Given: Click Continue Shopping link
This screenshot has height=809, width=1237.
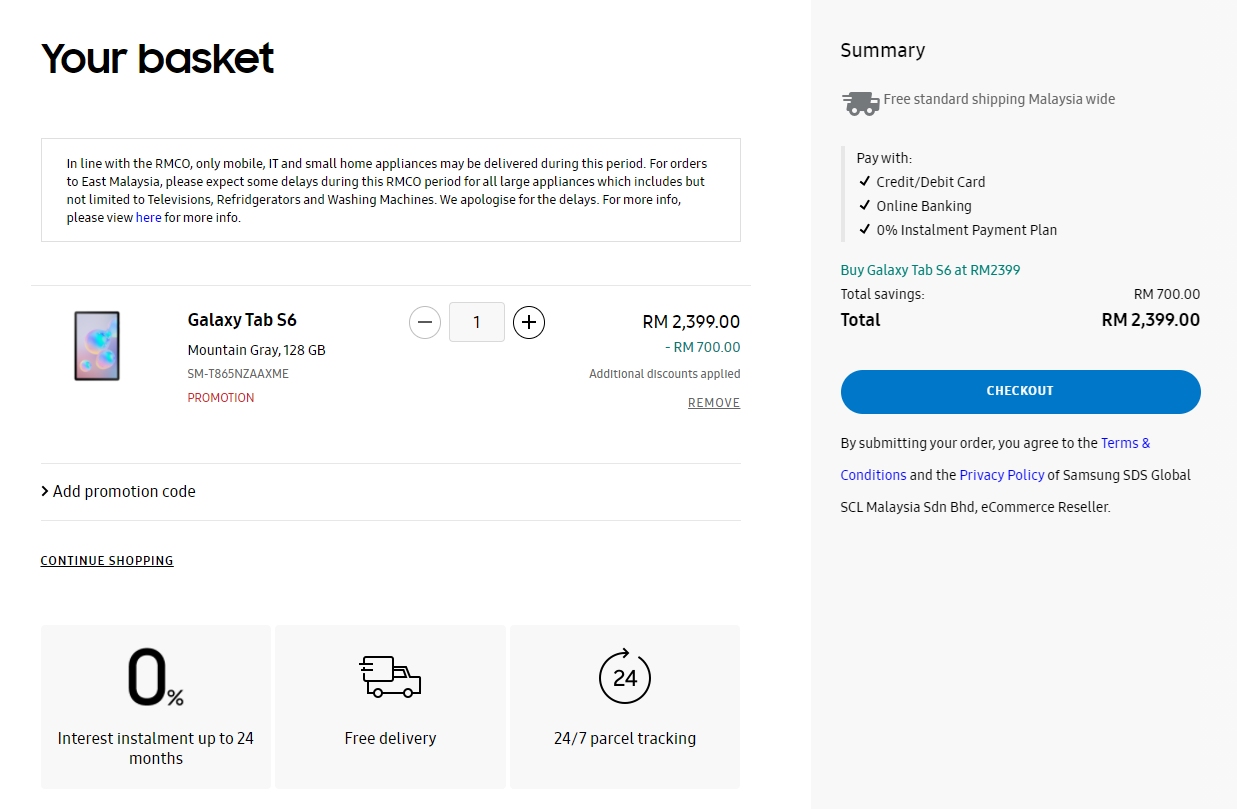Looking at the screenshot, I should point(107,561).
